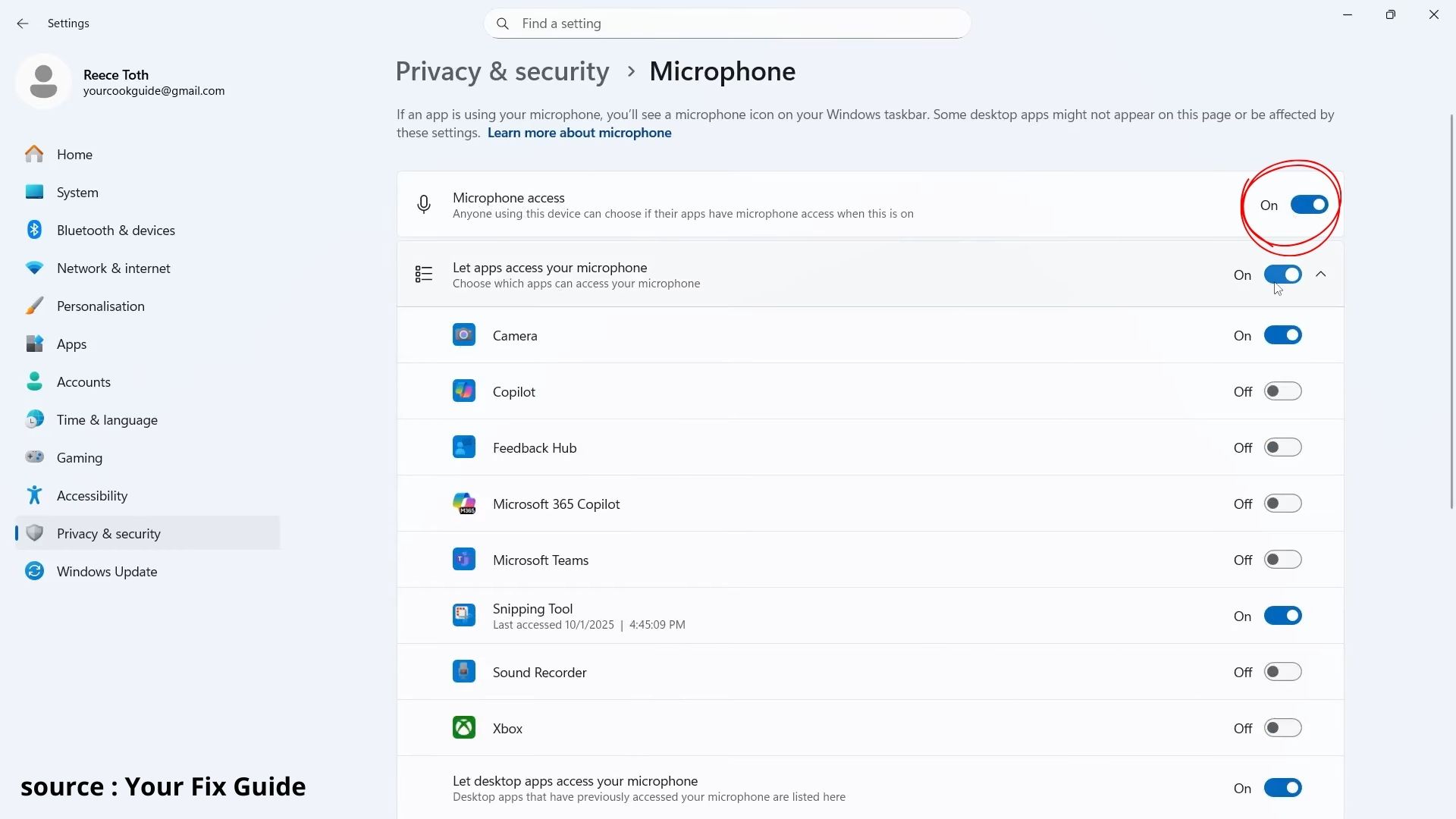
Task: Enable Copilot microphone toggle
Action: tap(1283, 391)
